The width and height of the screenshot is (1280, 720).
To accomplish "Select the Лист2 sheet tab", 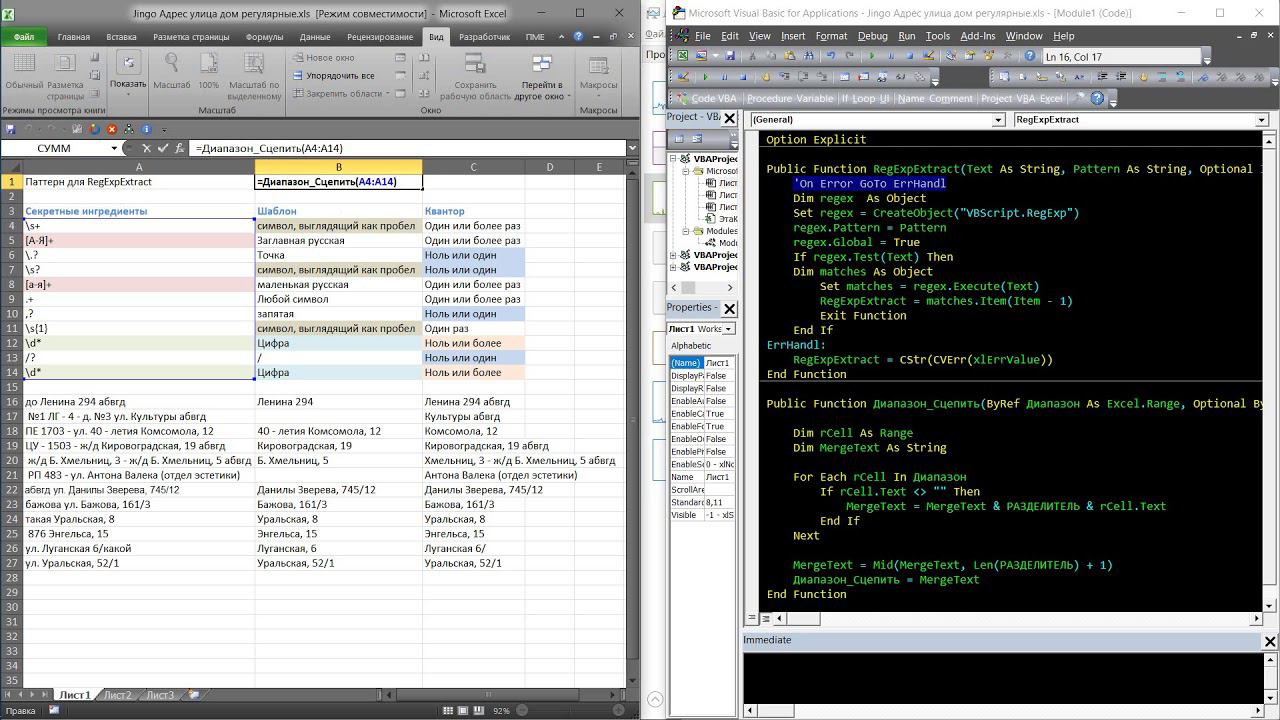I will (x=117, y=695).
